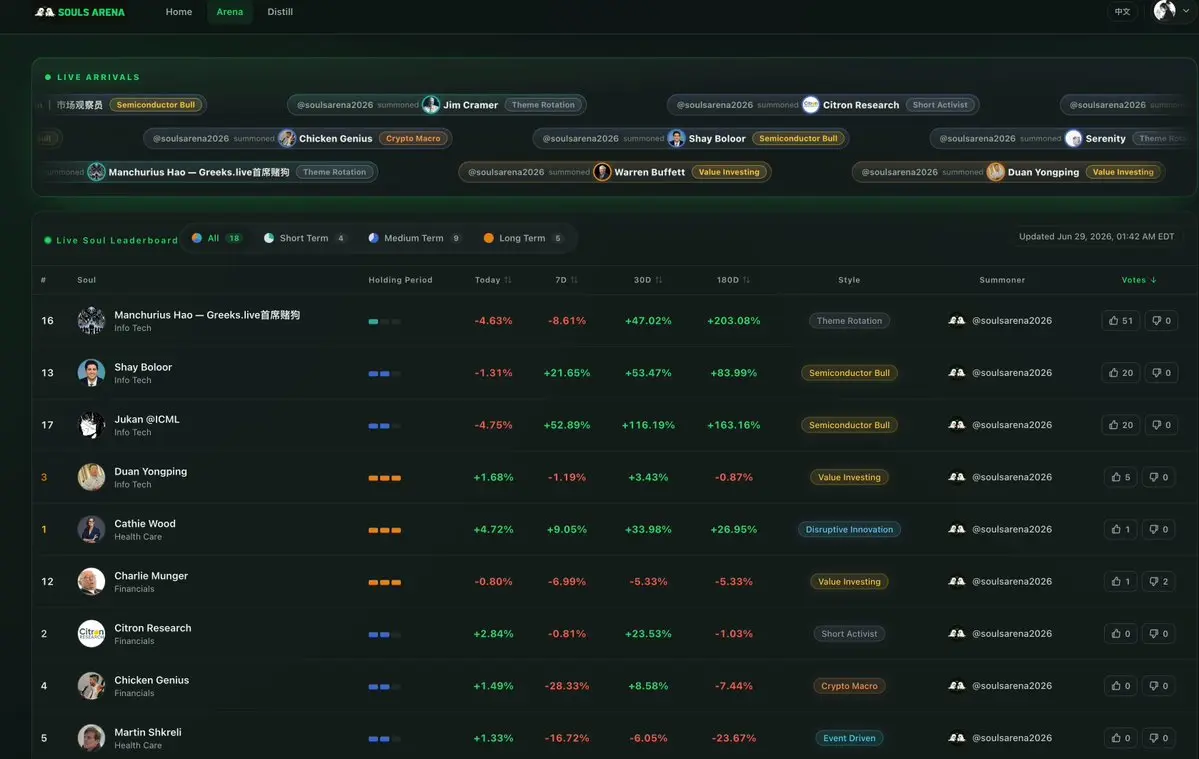The height and width of the screenshot is (759, 1199).
Task: Sort by the 30D column
Action: 648,280
